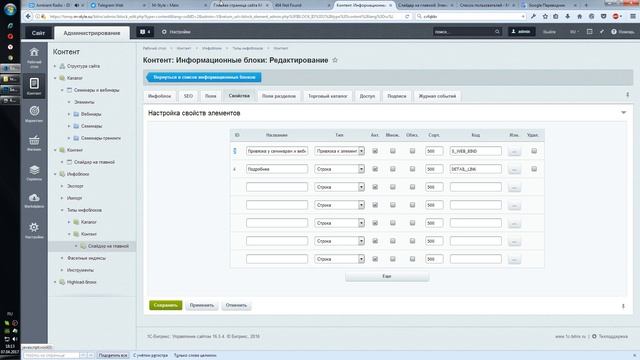640x360 pixels.
Task: Switch to the Инфоблок tab
Action: click(159, 96)
